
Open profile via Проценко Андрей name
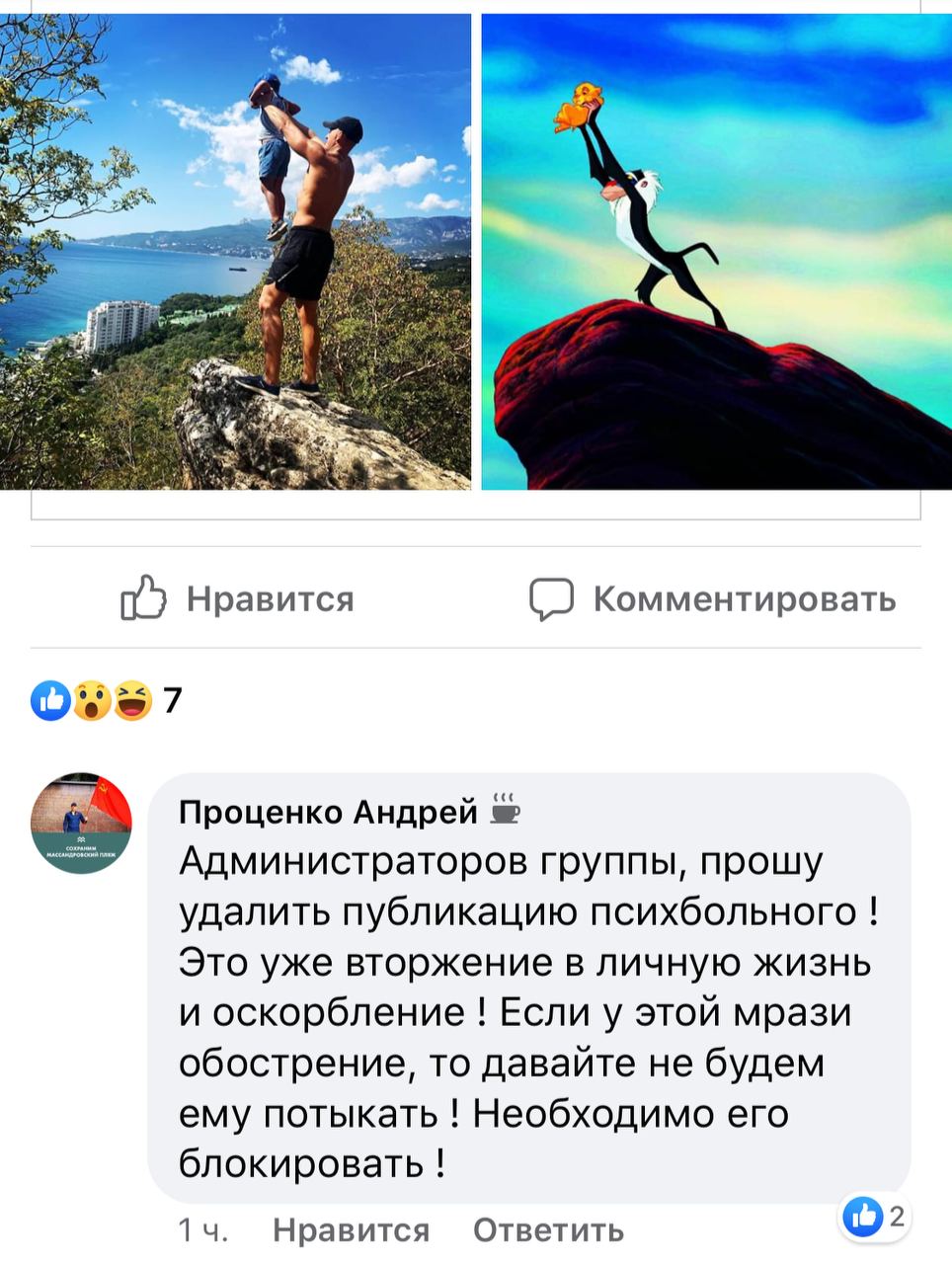coord(328,812)
